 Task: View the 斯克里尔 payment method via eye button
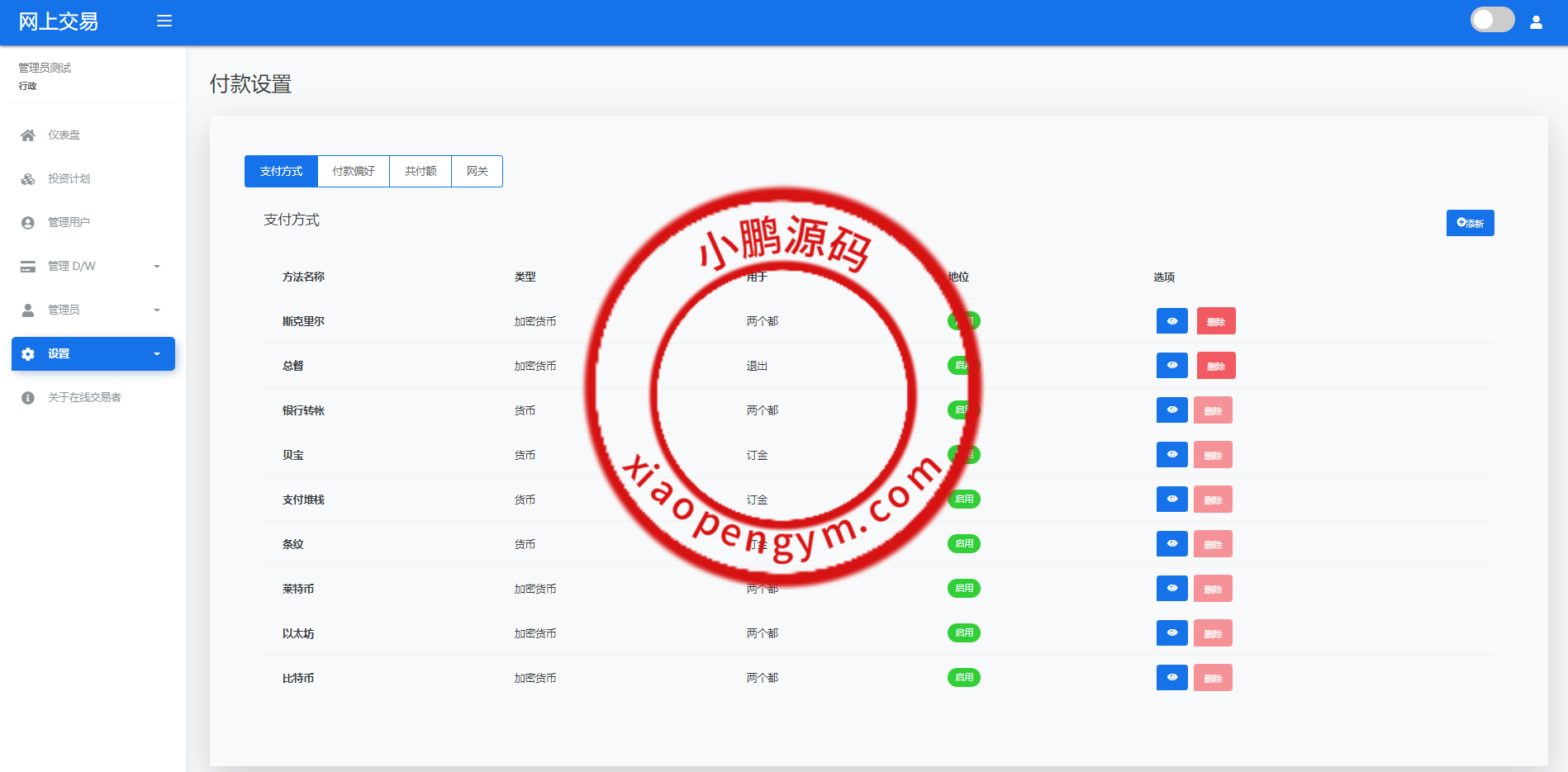(1171, 321)
